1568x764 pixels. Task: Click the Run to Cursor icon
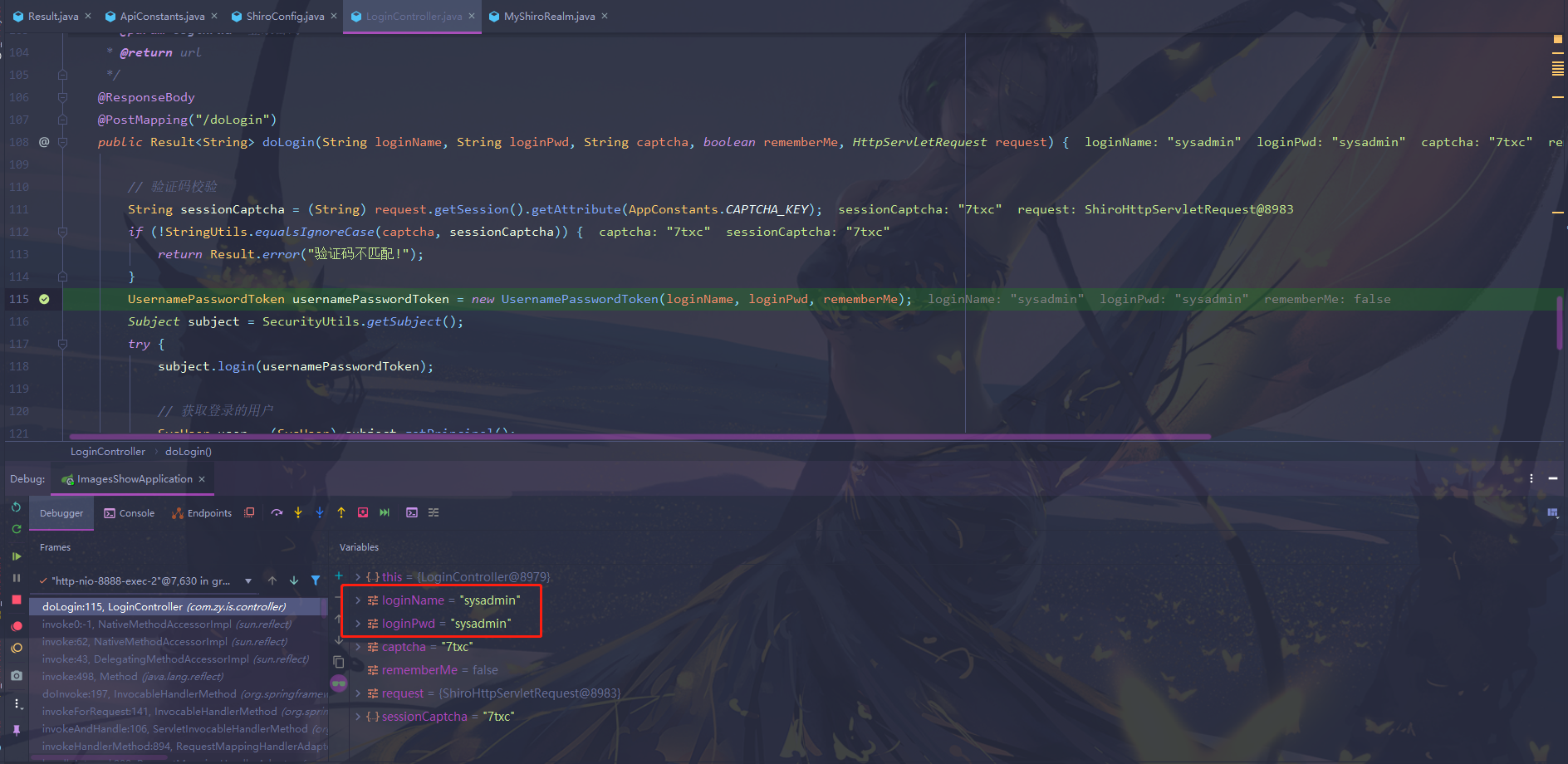[x=385, y=513]
